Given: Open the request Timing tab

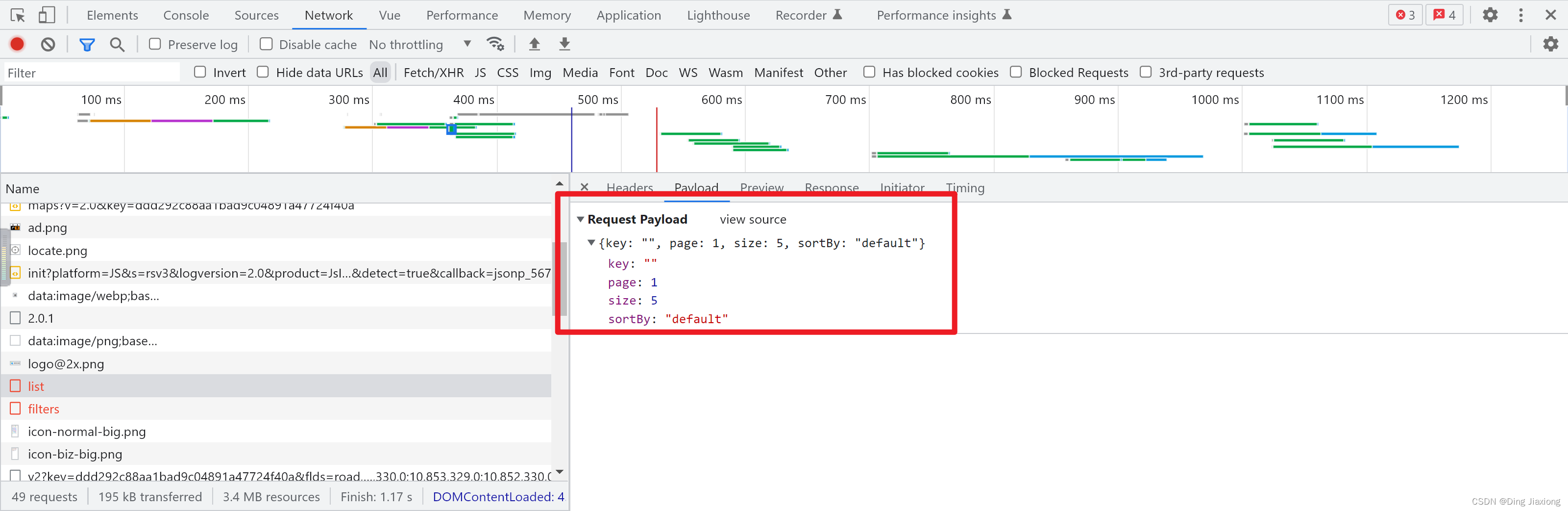Looking at the screenshot, I should pos(965,188).
